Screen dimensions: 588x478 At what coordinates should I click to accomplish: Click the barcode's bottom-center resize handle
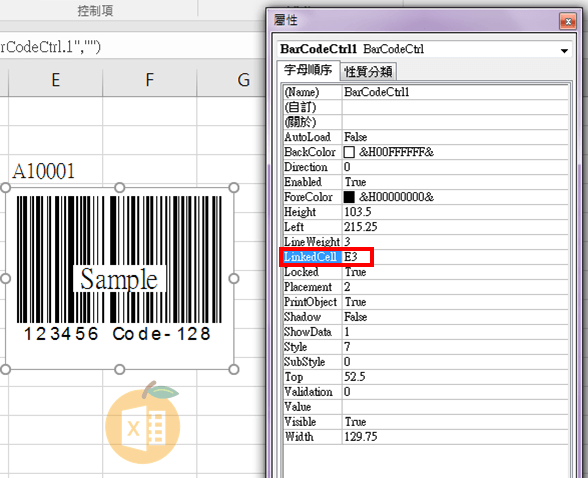tap(119, 370)
